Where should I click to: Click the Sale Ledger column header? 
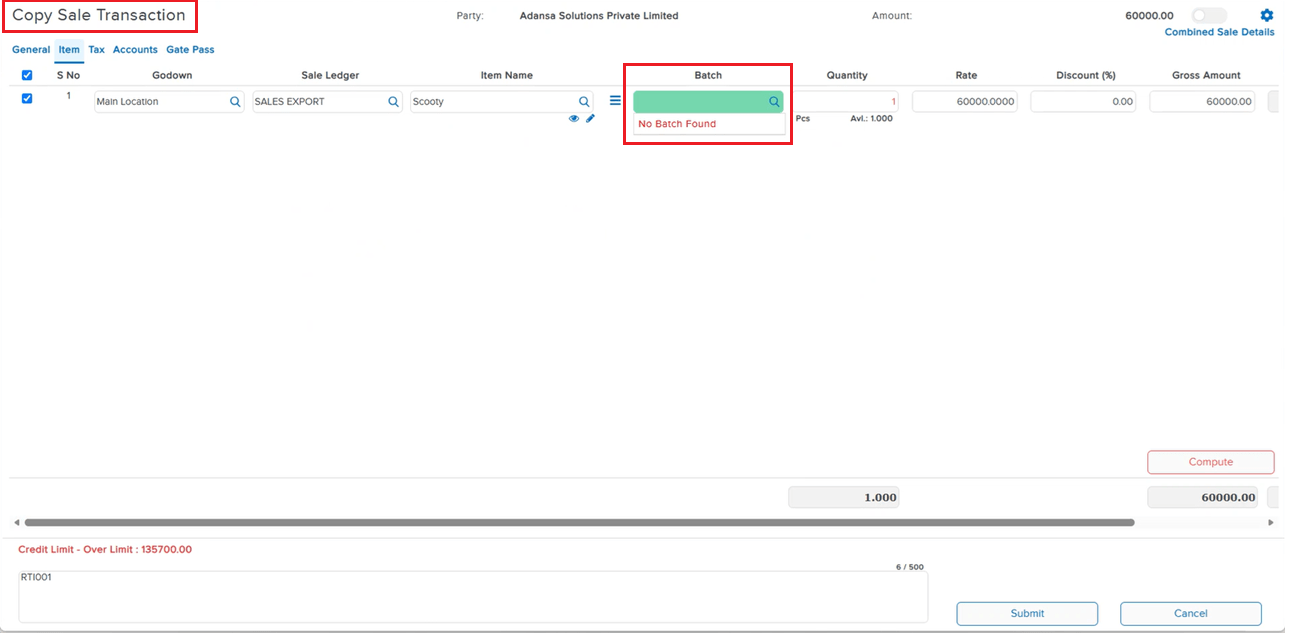[330, 75]
